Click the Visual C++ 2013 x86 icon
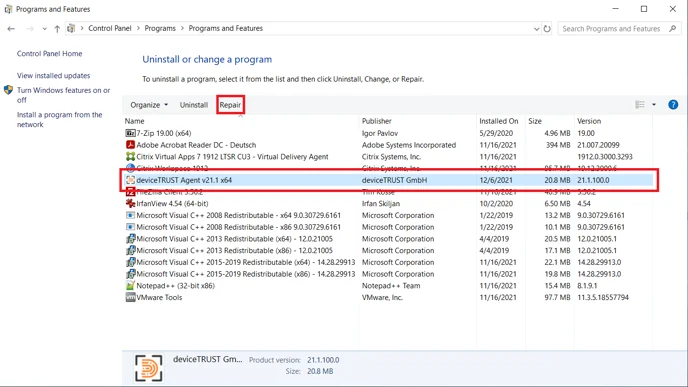Screen dimensions: 688x387 point(130,251)
